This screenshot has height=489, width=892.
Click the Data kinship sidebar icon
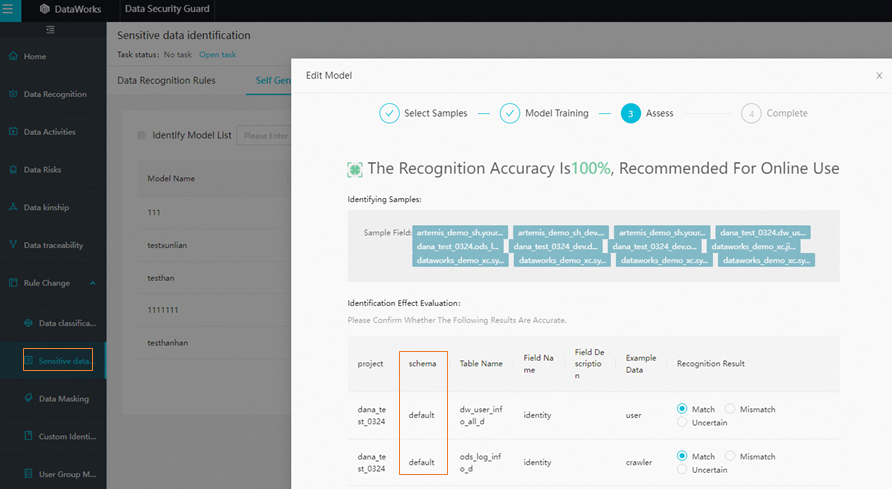point(13,207)
